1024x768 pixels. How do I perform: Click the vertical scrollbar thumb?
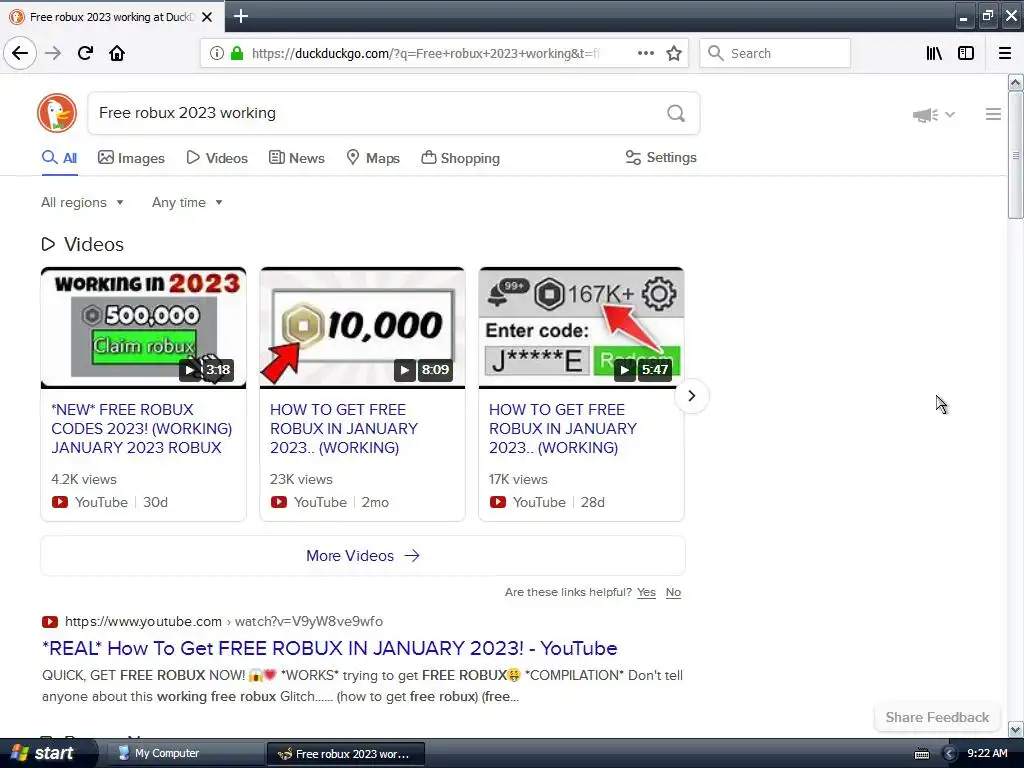pyautogui.click(x=1015, y=155)
